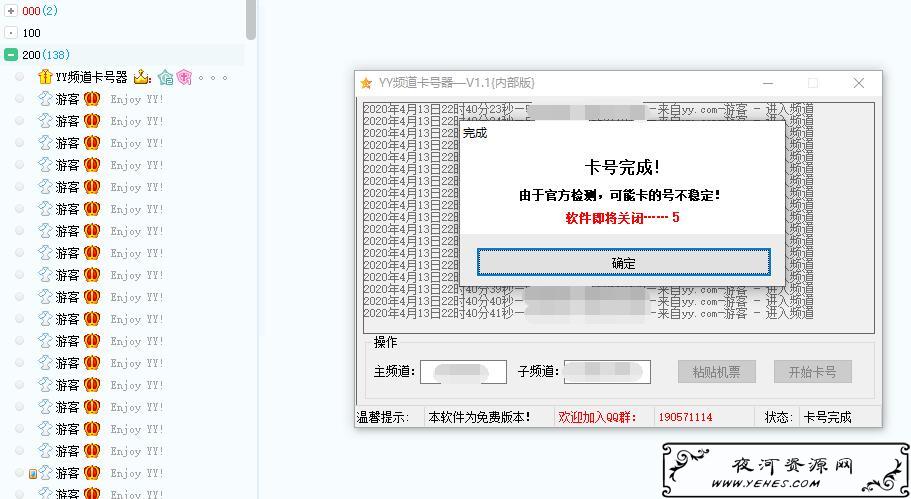
Task: Click the red 软件即将关闭 countdown text
Action: (622, 218)
